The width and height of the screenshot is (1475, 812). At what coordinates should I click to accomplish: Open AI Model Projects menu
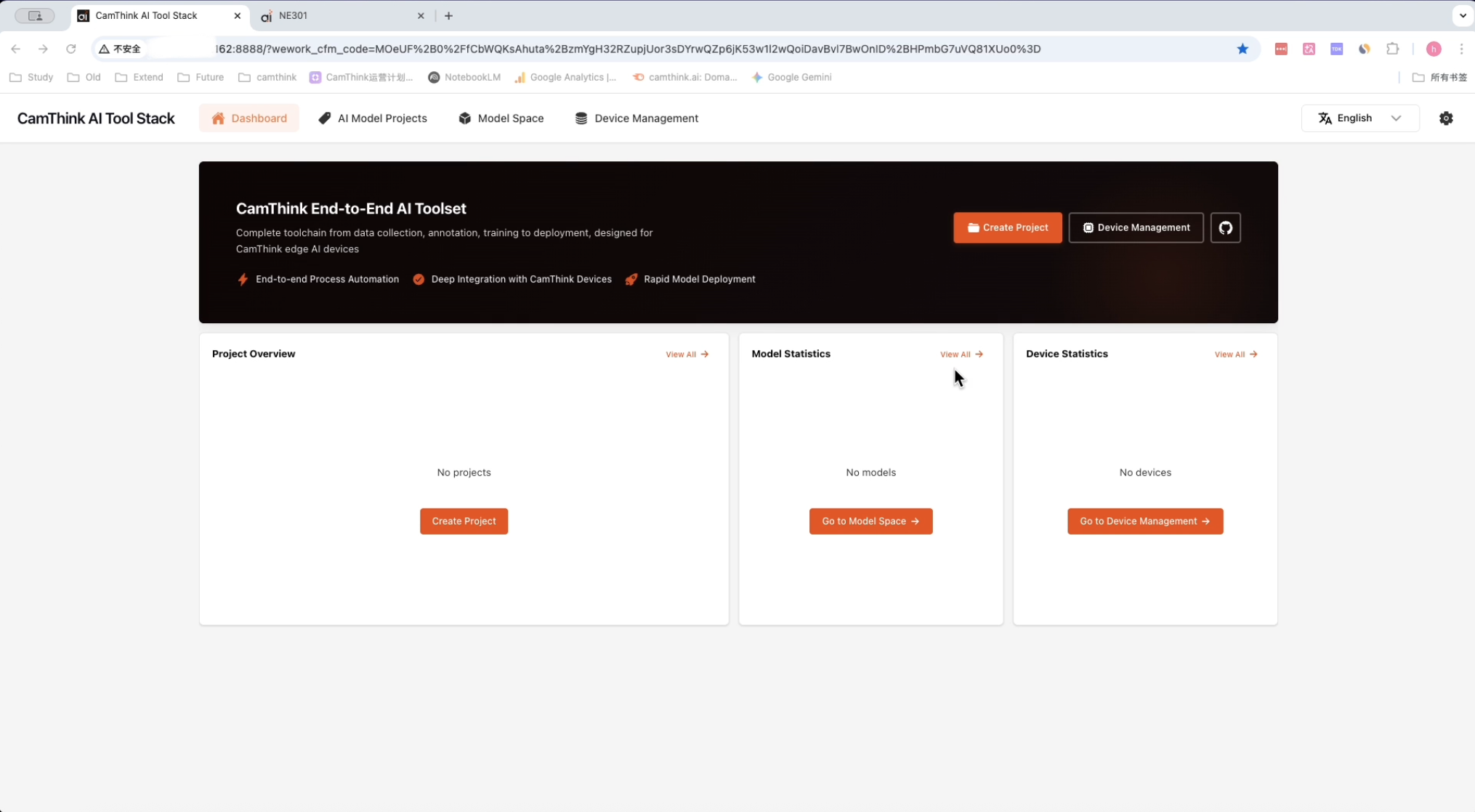[373, 118]
